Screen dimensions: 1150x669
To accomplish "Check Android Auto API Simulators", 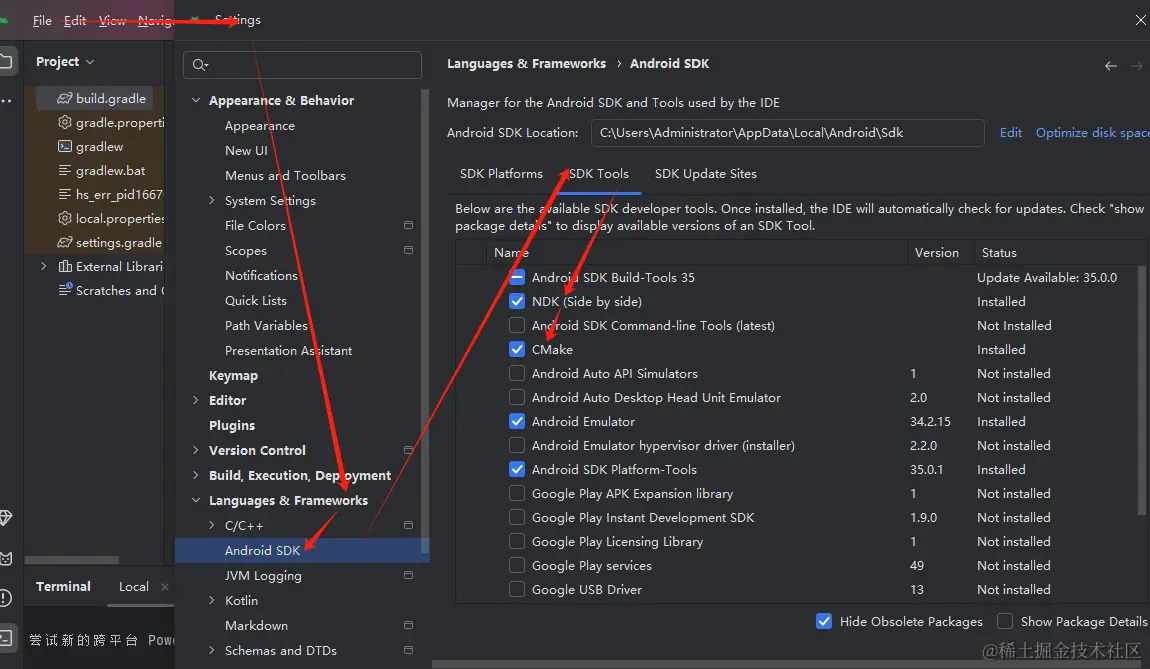I will point(517,373).
